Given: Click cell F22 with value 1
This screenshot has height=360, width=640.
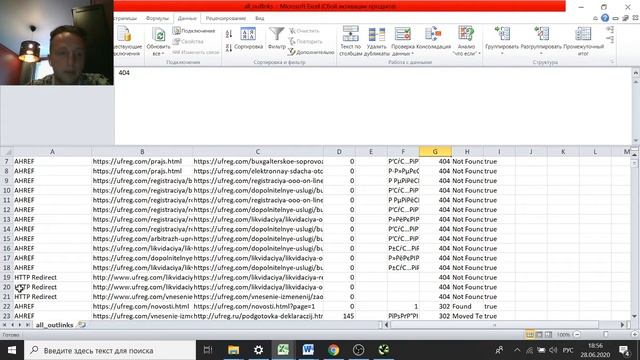Looking at the screenshot, I should coord(403,307).
